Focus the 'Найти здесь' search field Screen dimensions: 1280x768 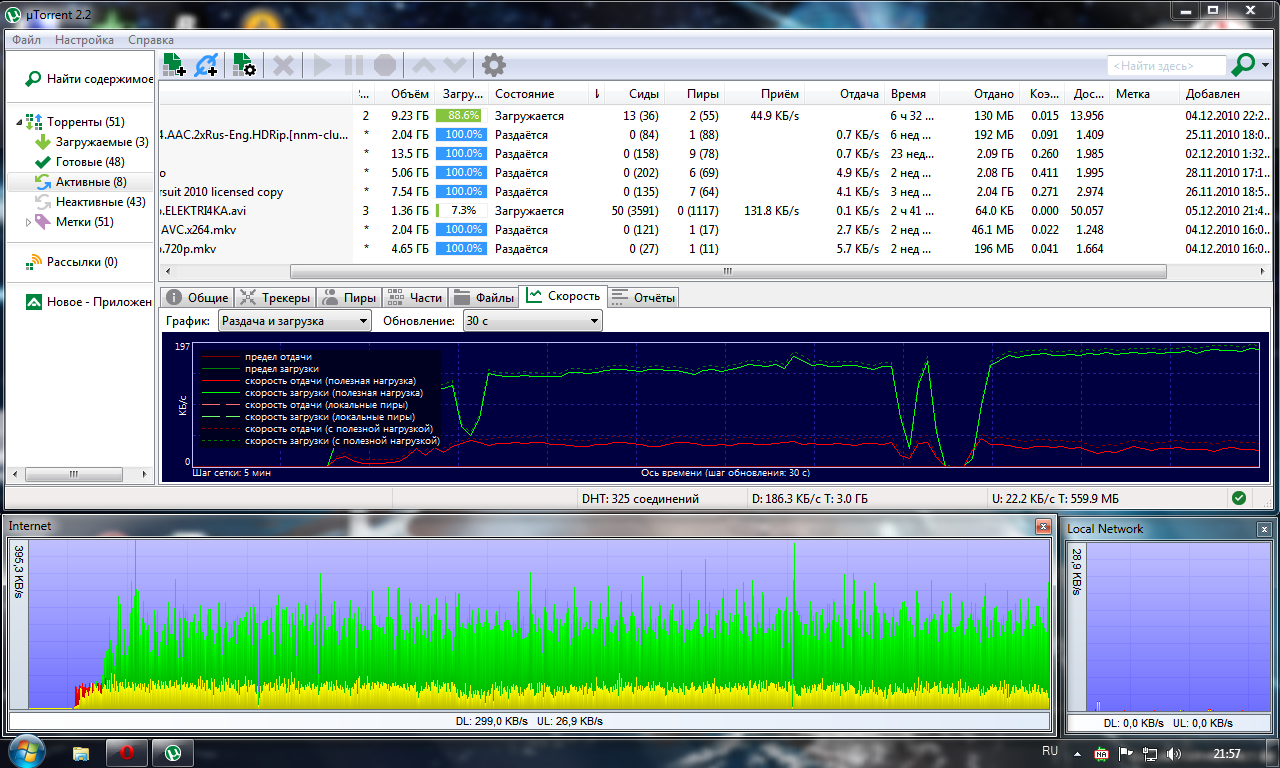pos(1166,65)
